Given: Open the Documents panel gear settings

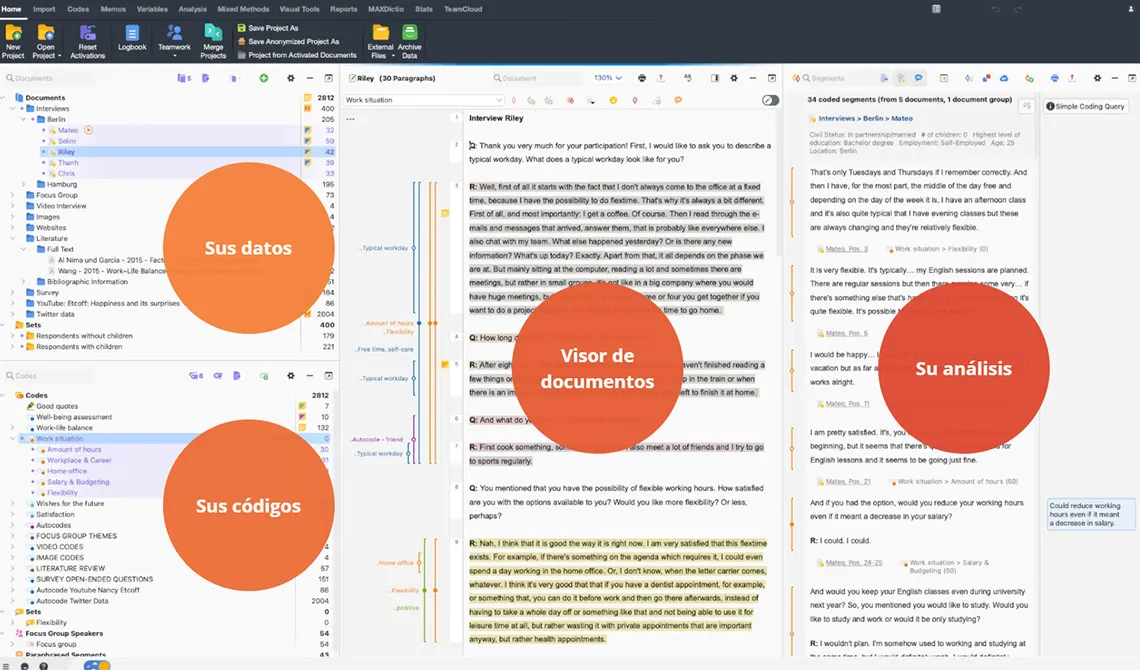Looking at the screenshot, I should [291, 78].
